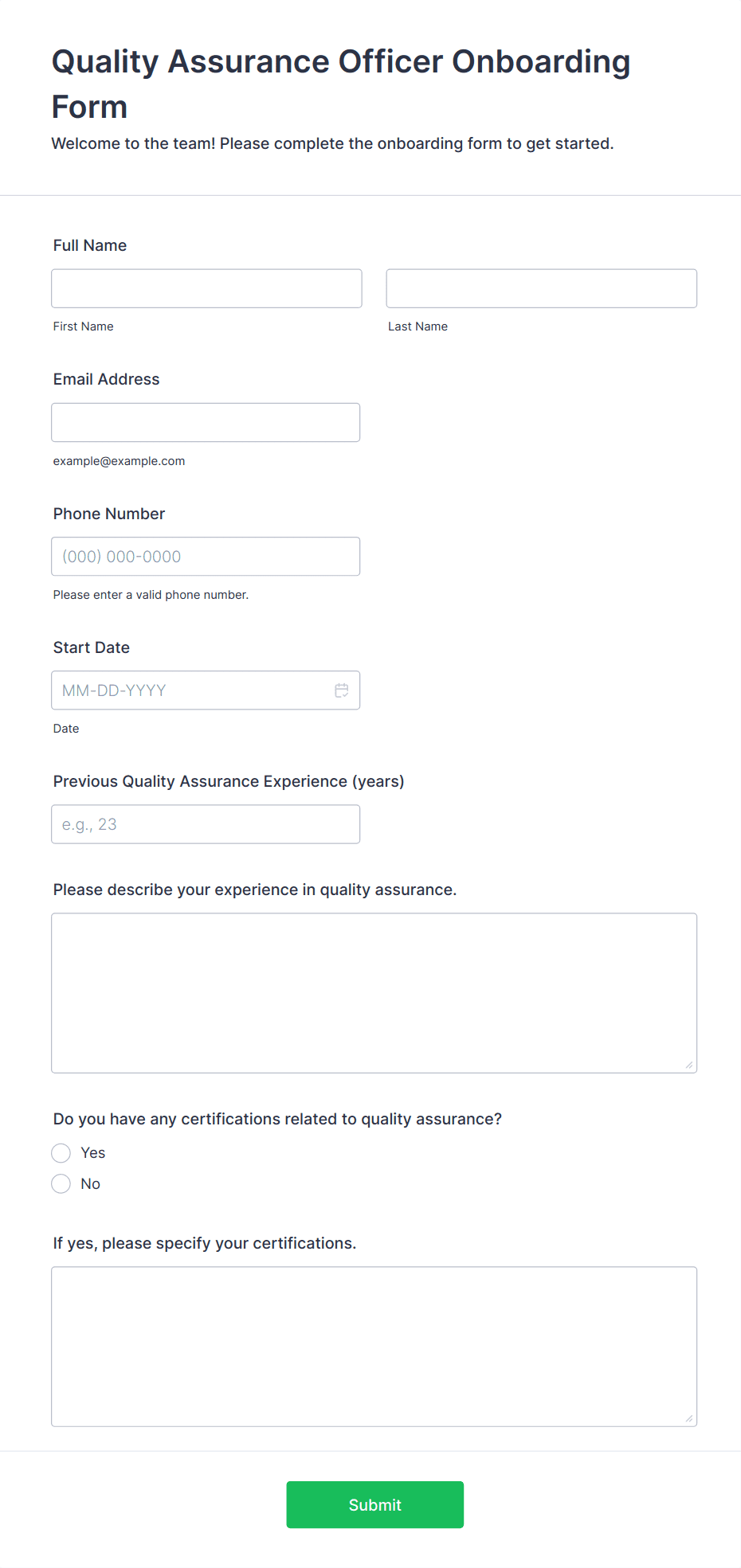
Task: Click the green Submit button
Action: [x=375, y=1504]
